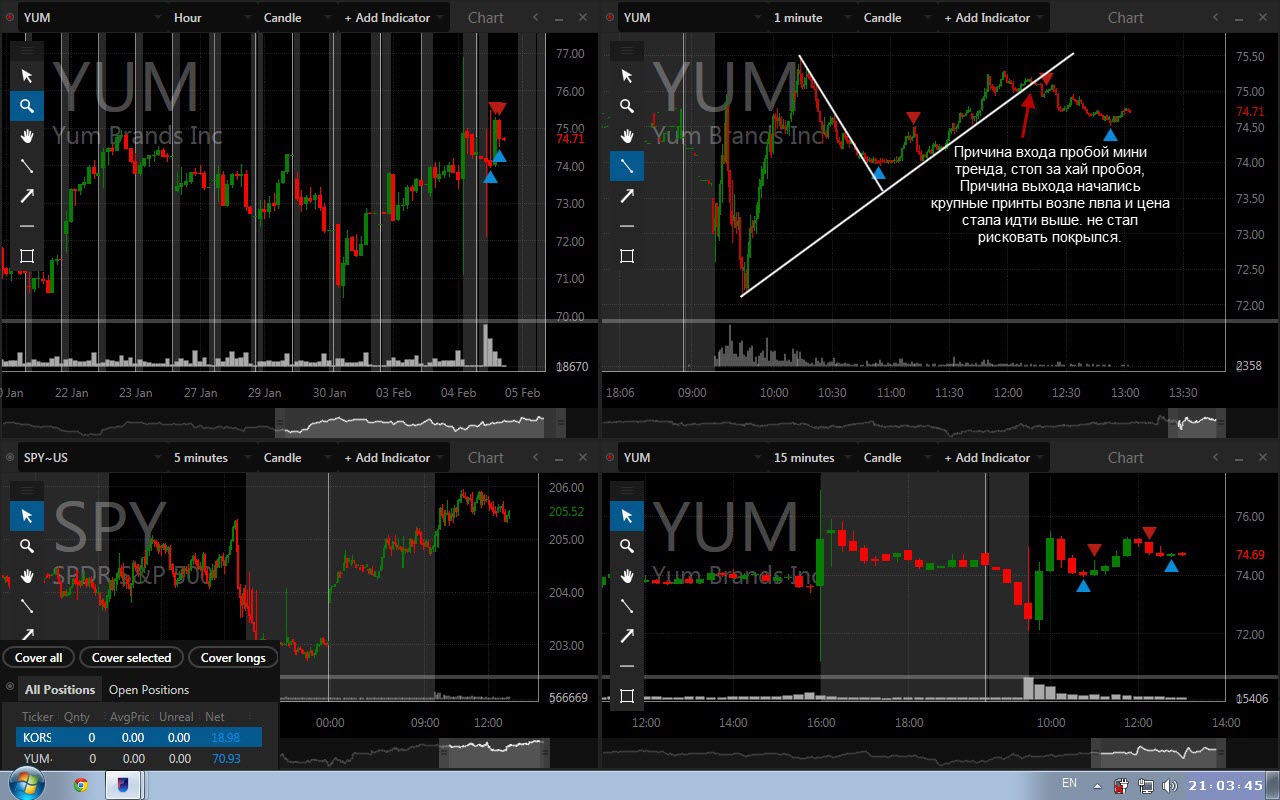Select the zoom magnifier tool in SPY chart
The image size is (1280, 800).
[x=27, y=546]
